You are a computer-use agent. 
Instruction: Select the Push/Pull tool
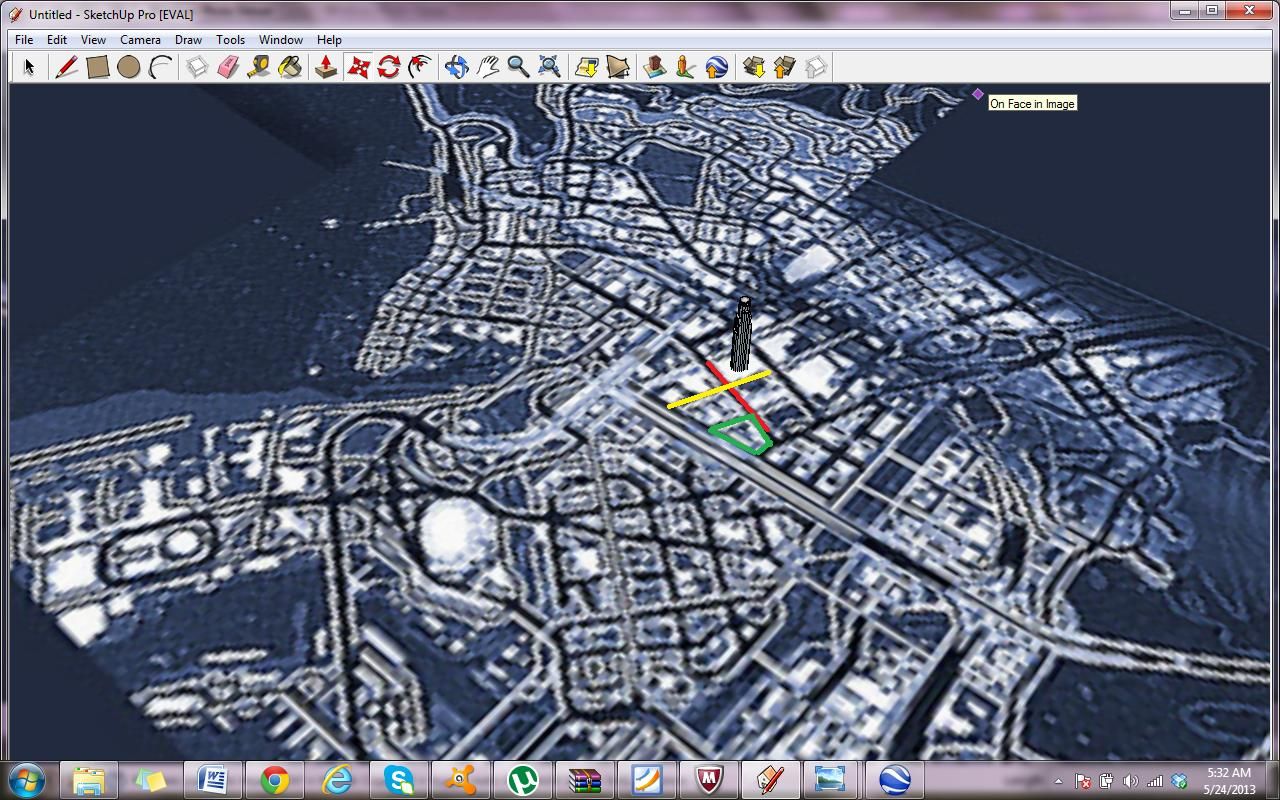pyautogui.click(x=326, y=67)
